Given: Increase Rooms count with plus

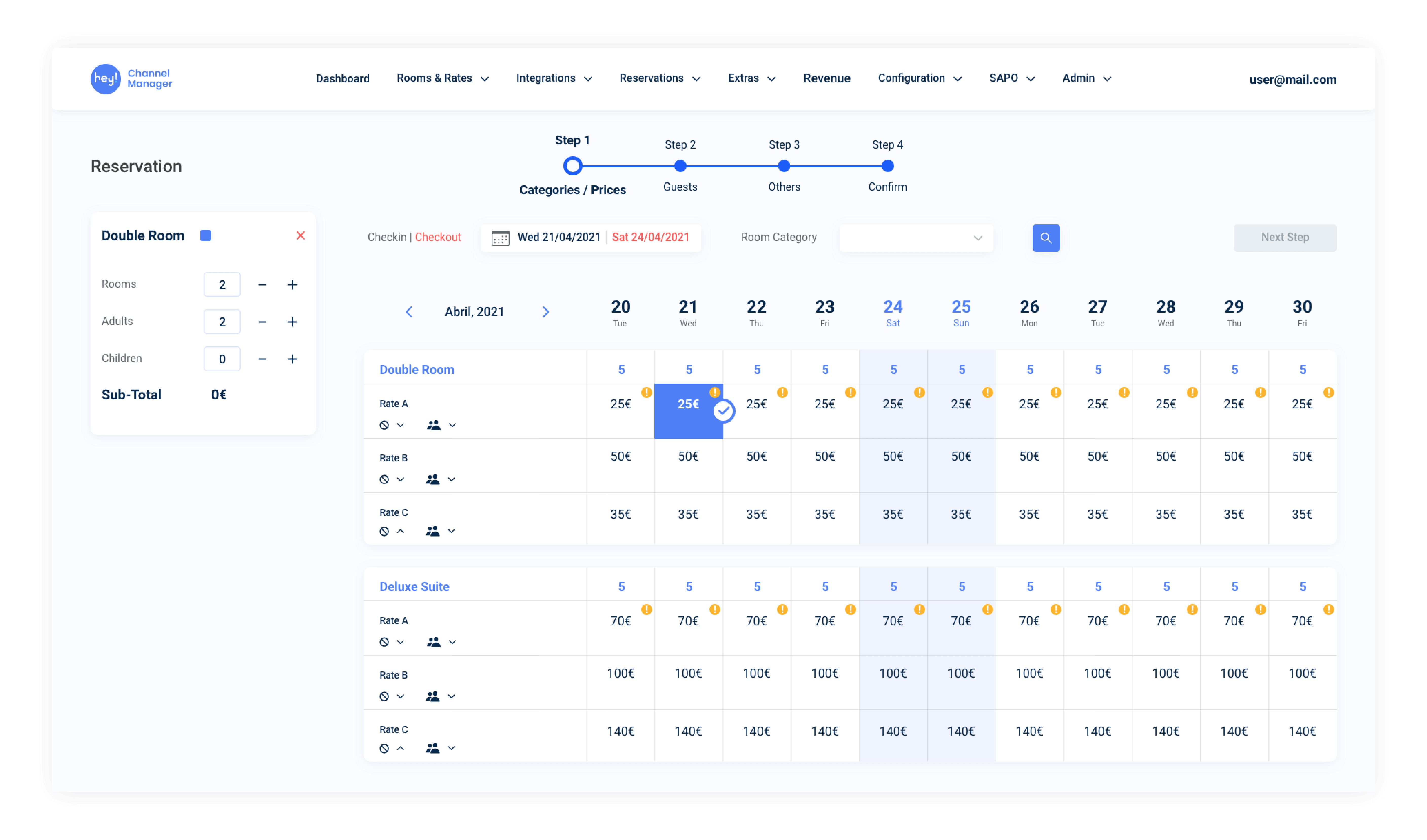Looking at the screenshot, I should click(x=292, y=285).
